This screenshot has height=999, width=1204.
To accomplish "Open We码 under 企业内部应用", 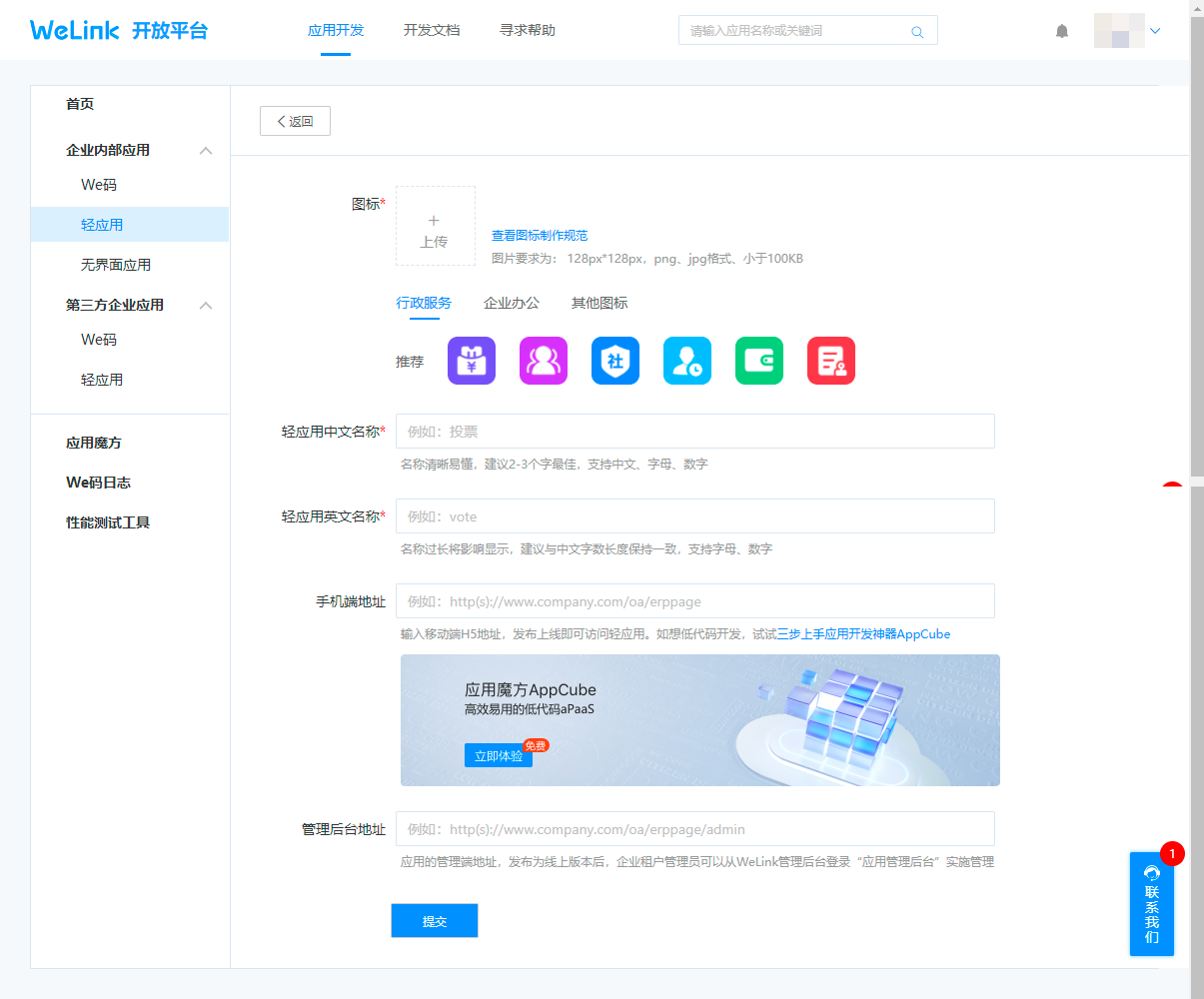I will pyautogui.click(x=99, y=185).
